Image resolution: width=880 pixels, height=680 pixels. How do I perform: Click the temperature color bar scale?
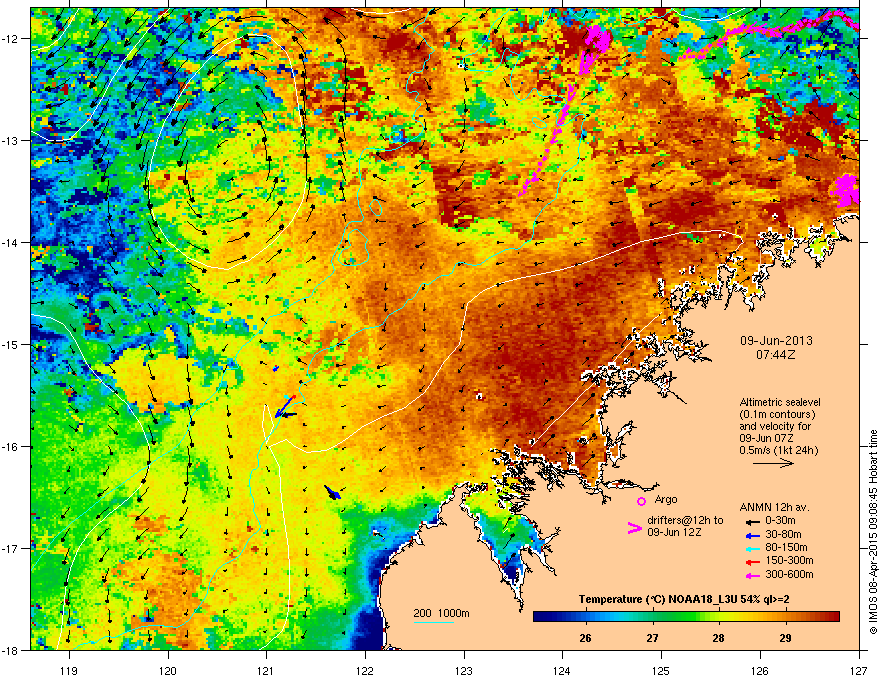[686, 617]
